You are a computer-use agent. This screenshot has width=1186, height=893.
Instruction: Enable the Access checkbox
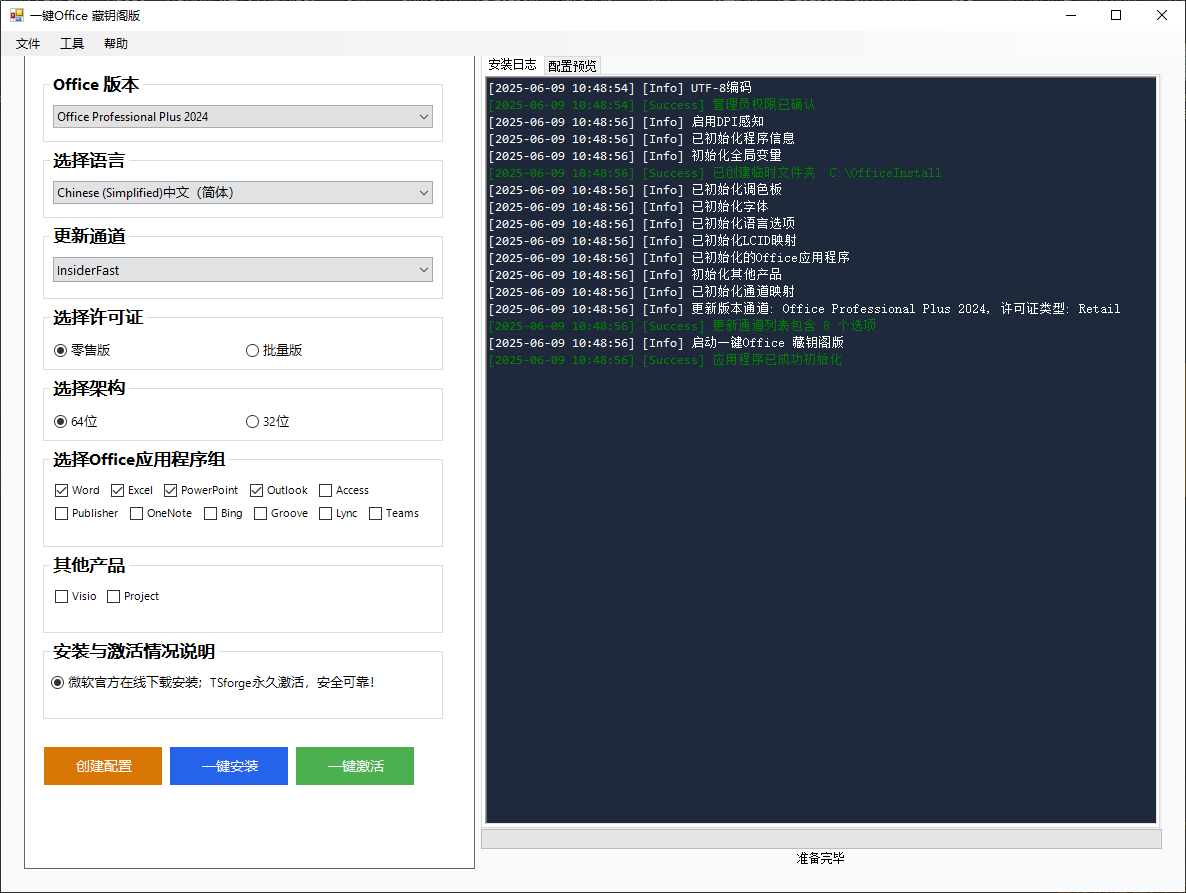[326, 491]
